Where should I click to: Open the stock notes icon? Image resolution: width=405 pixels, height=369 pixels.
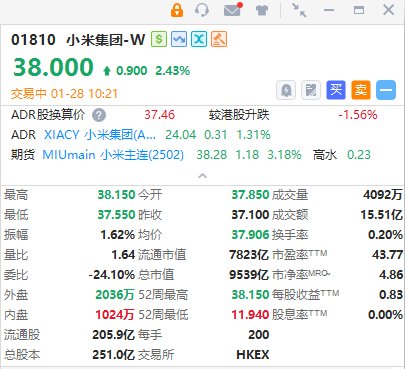tap(311, 90)
